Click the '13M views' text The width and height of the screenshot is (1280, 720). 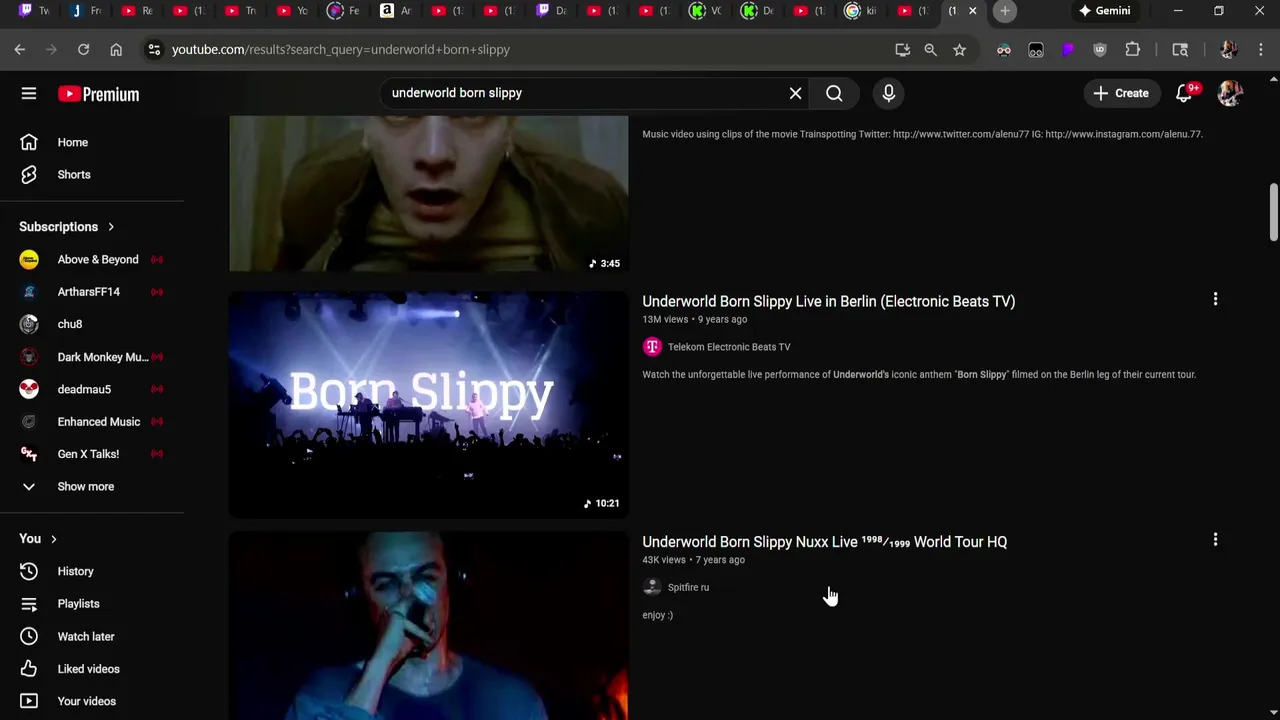(x=665, y=319)
